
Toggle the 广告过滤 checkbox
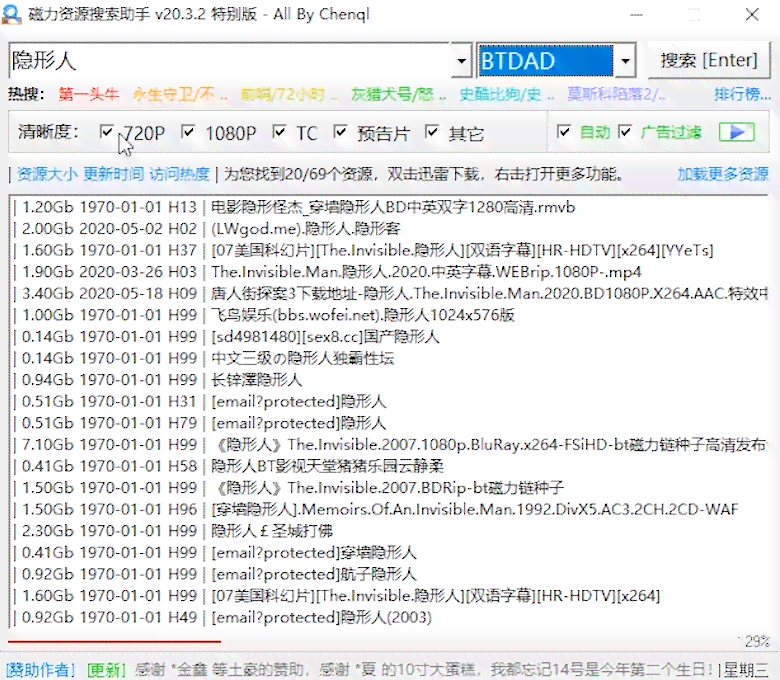point(625,132)
